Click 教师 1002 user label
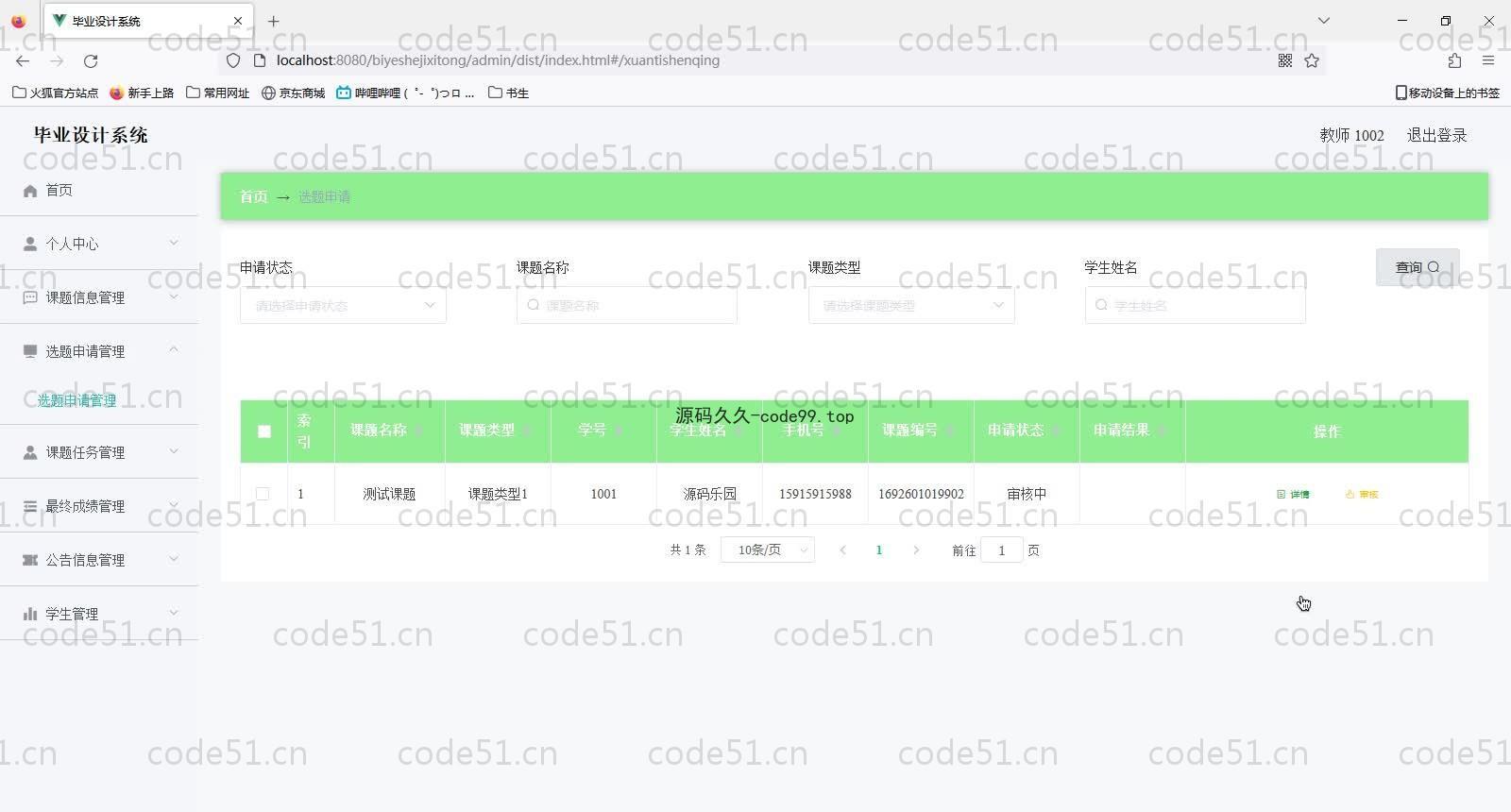Image resolution: width=1511 pixels, height=812 pixels. tap(1351, 135)
